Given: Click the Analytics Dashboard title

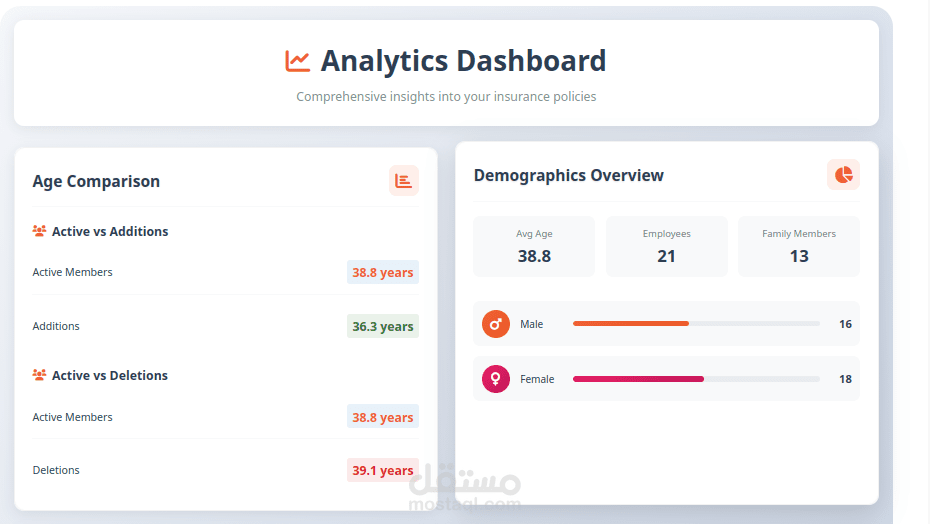Looking at the screenshot, I should click(x=463, y=61).
